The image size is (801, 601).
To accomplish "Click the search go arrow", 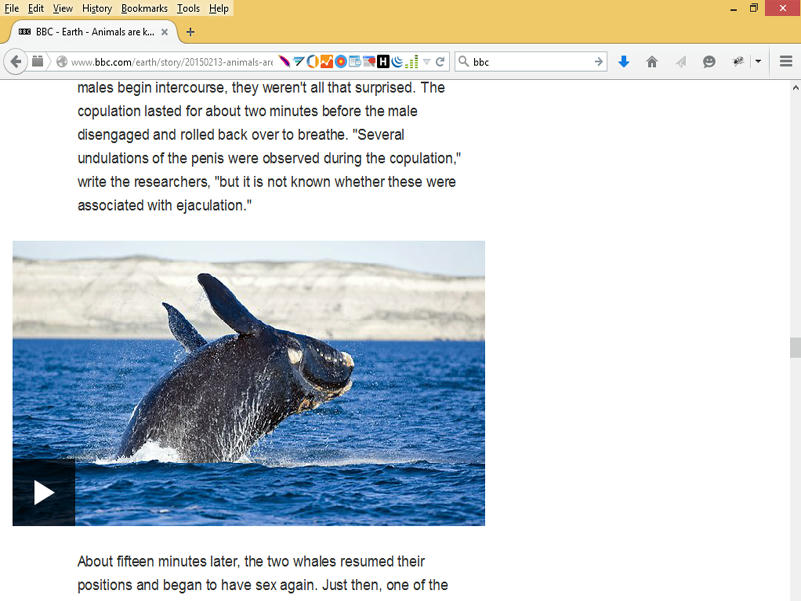I will [598, 62].
